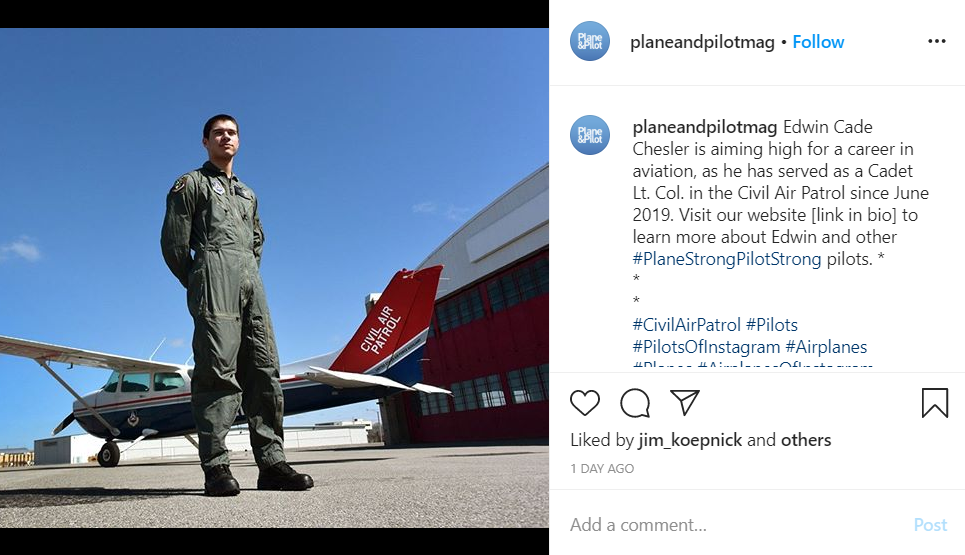
Task: Show the list of others who liked
Action: click(806, 440)
